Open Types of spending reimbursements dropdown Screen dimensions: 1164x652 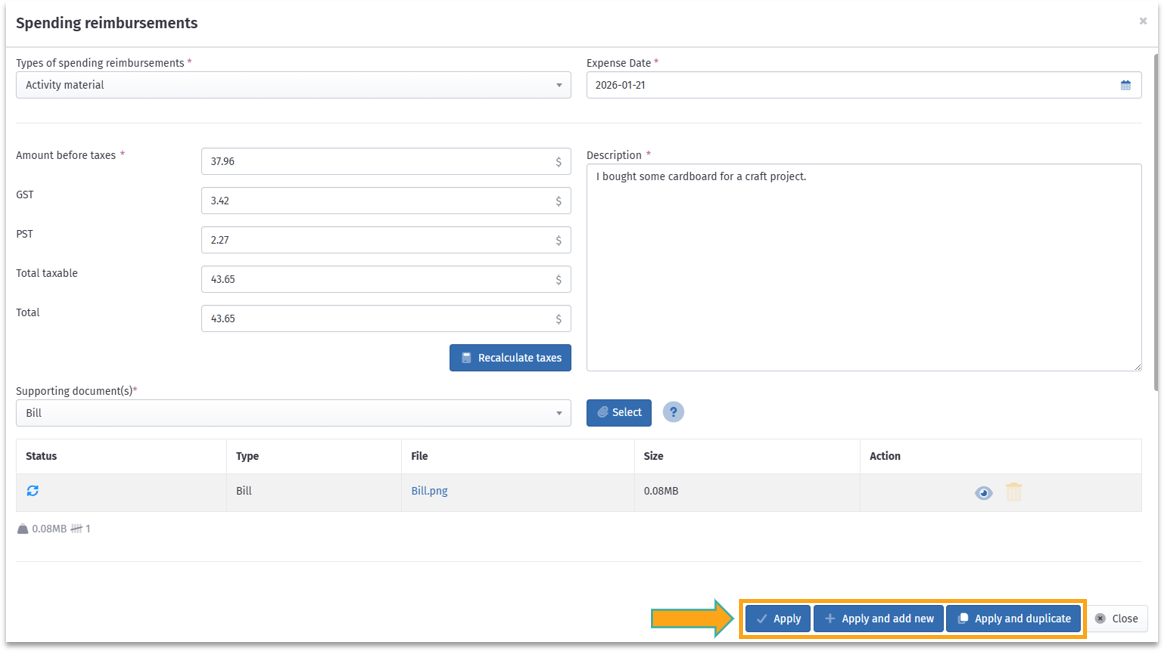(x=293, y=85)
